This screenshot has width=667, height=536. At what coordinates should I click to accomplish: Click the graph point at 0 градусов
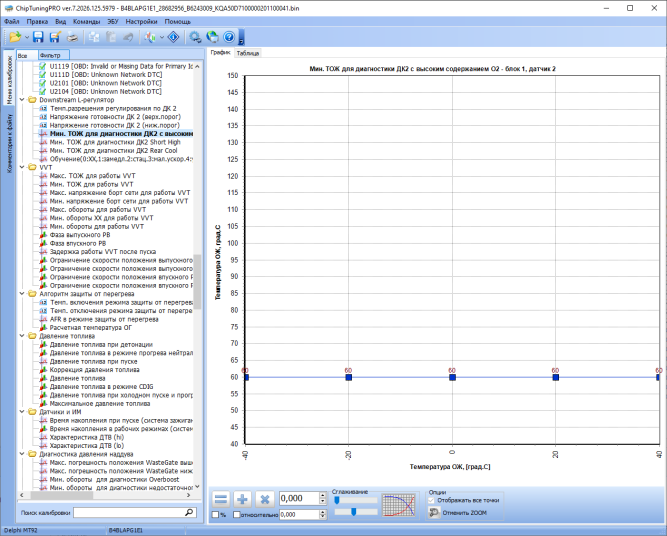[452, 377]
